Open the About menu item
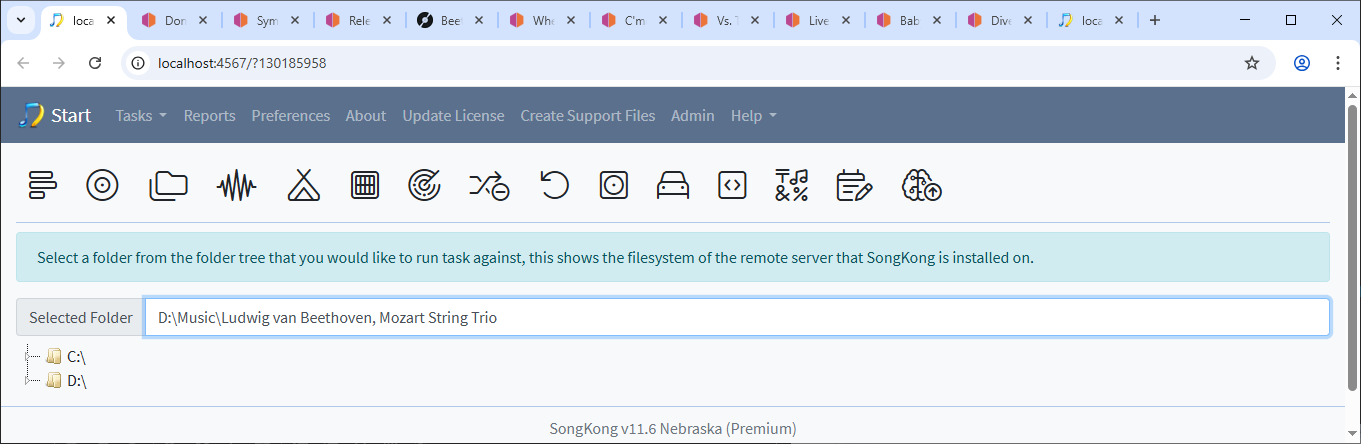Image resolution: width=1361 pixels, height=444 pixels. coord(366,115)
